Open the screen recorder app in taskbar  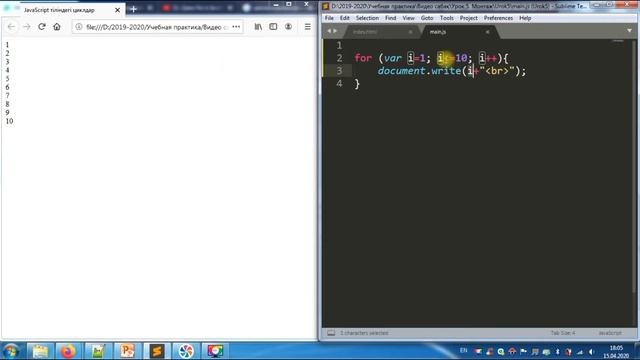215,351
